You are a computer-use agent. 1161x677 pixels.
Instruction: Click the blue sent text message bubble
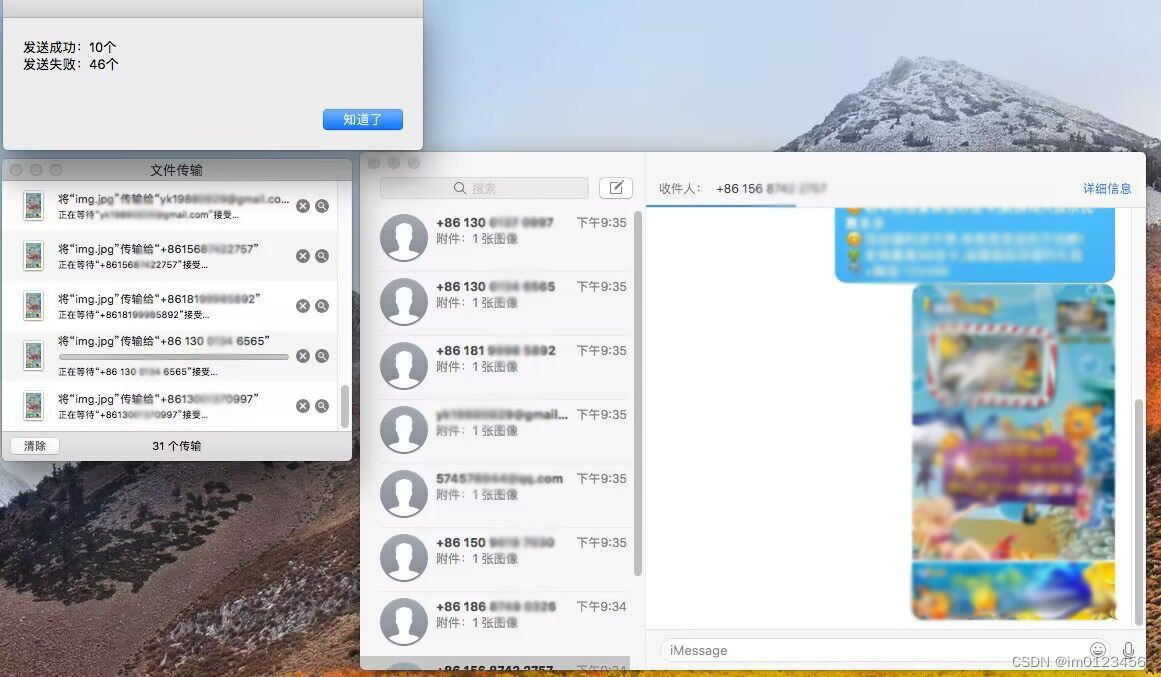974,244
